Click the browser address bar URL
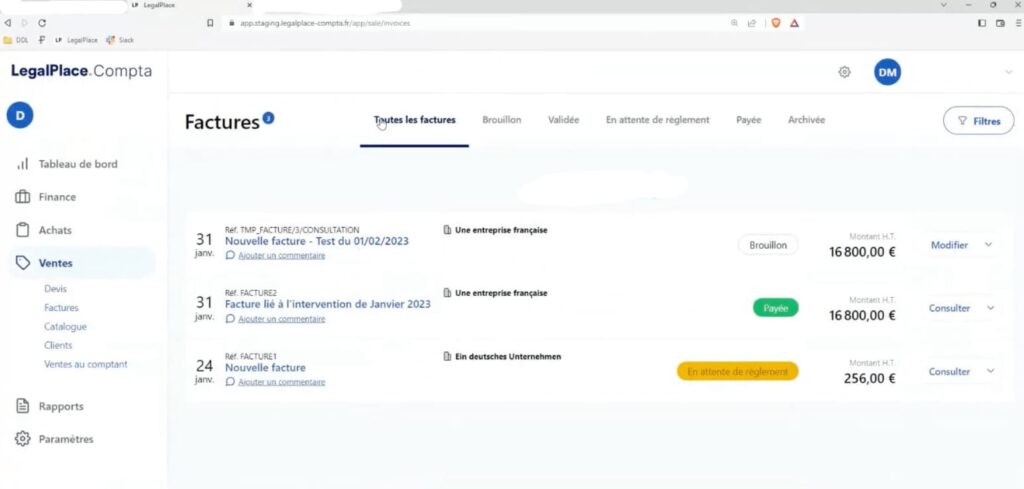This screenshot has width=1024, height=489. click(x=325, y=23)
